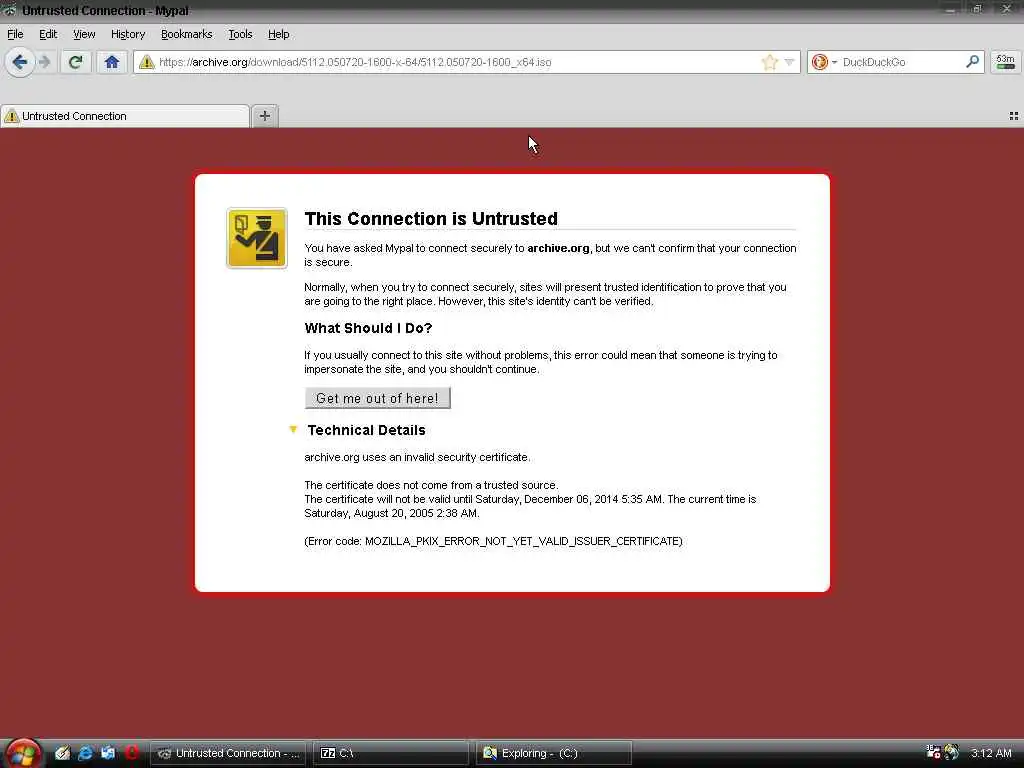Open the Bookmarks menu

click(x=187, y=34)
